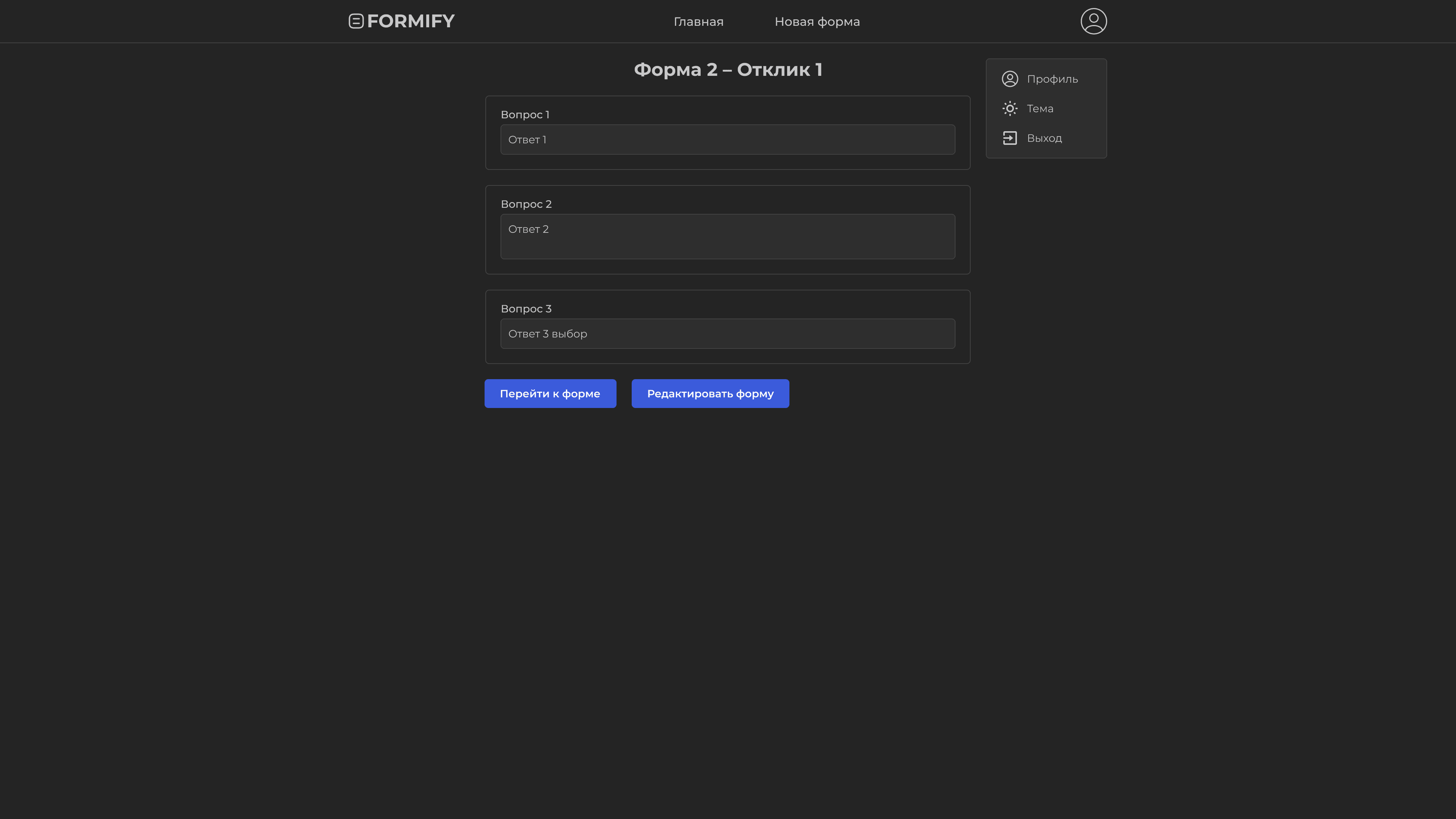Click the Вопрос 3 label
This screenshot has width=1456, height=819.
click(x=526, y=309)
